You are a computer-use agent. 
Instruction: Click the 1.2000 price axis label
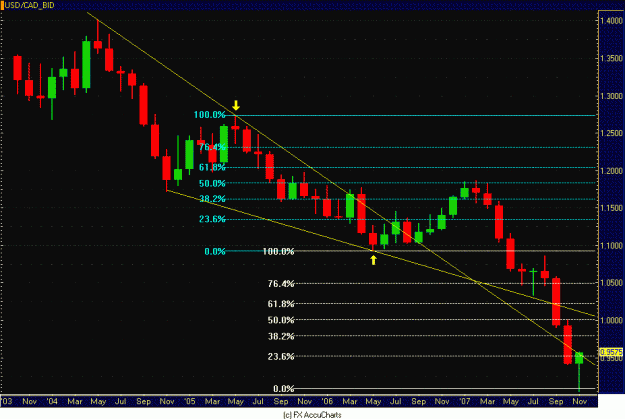[612, 170]
